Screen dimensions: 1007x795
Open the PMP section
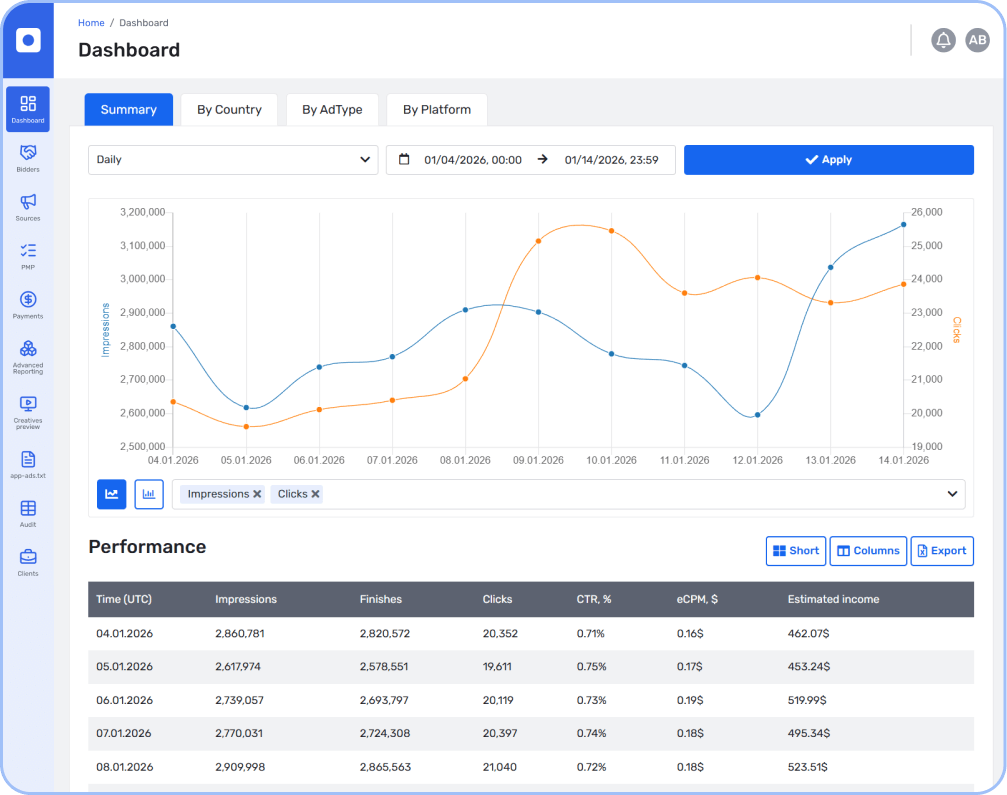pyautogui.click(x=27, y=253)
